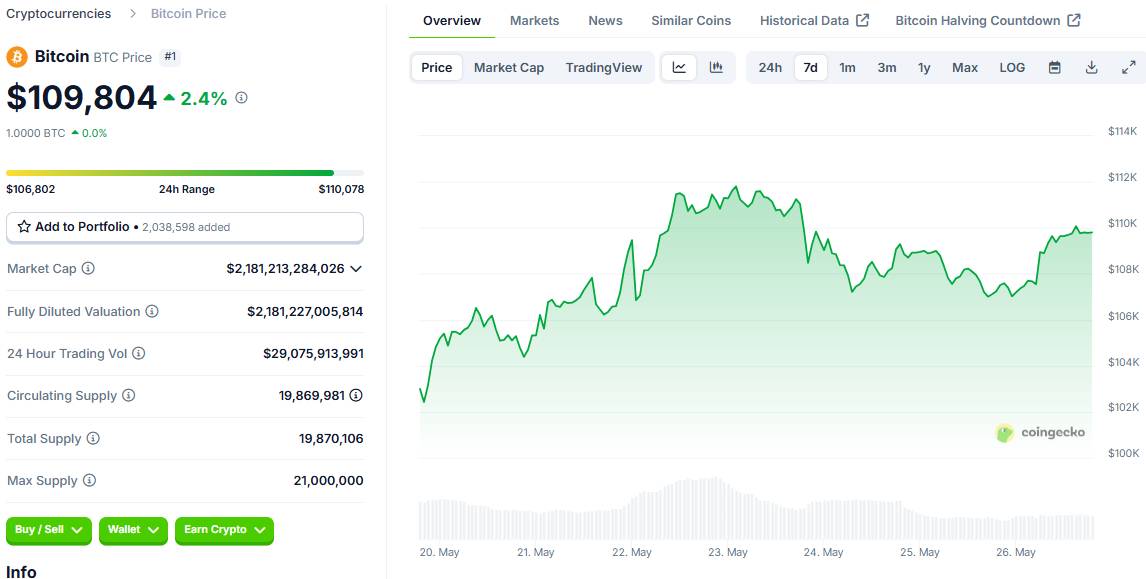This screenshot has height=579, width=1146.
Task: Set chart range to 24h
Action: coord(770,67)
